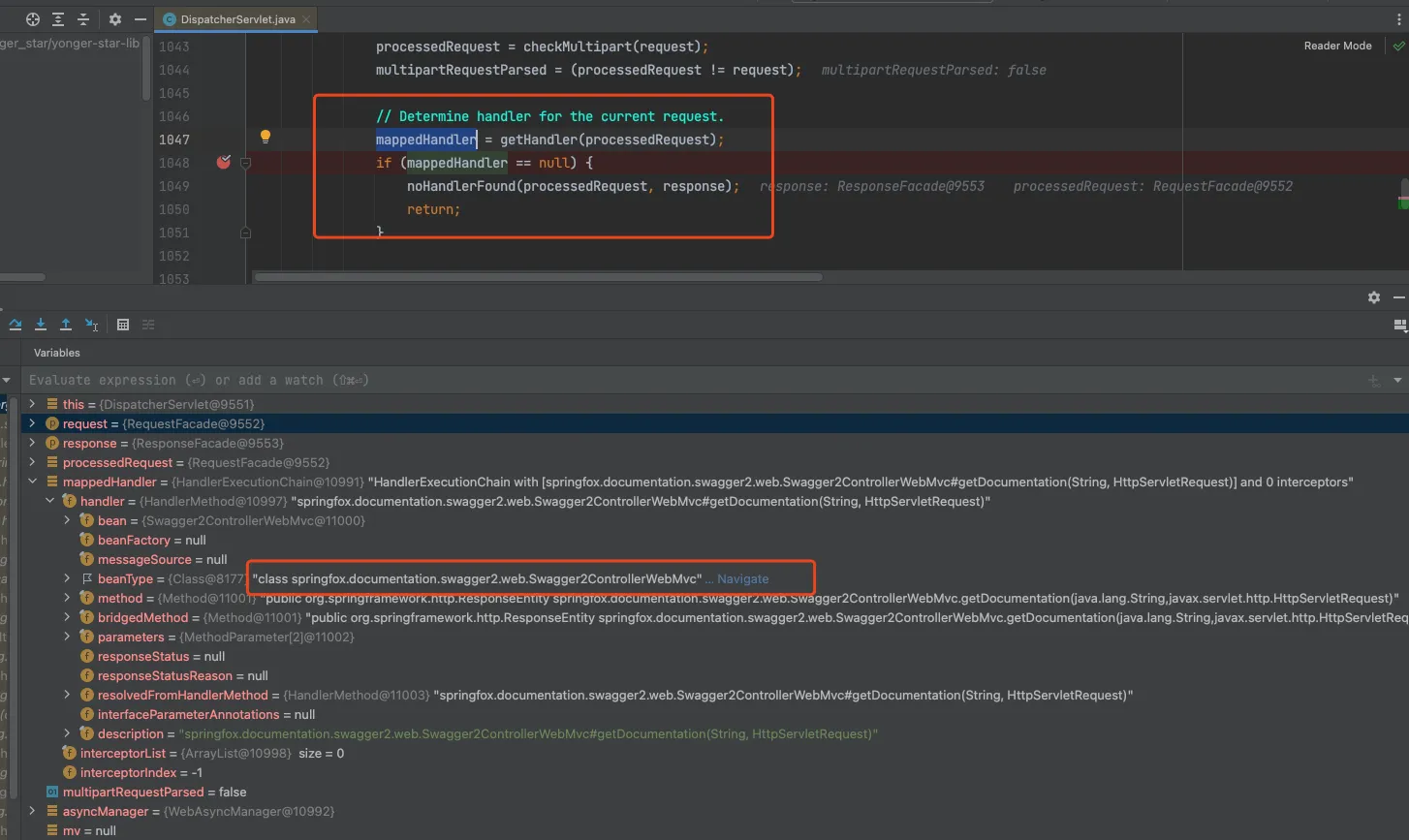
Task: Click the Run to Cursor icon
Action: coord(91,325)
